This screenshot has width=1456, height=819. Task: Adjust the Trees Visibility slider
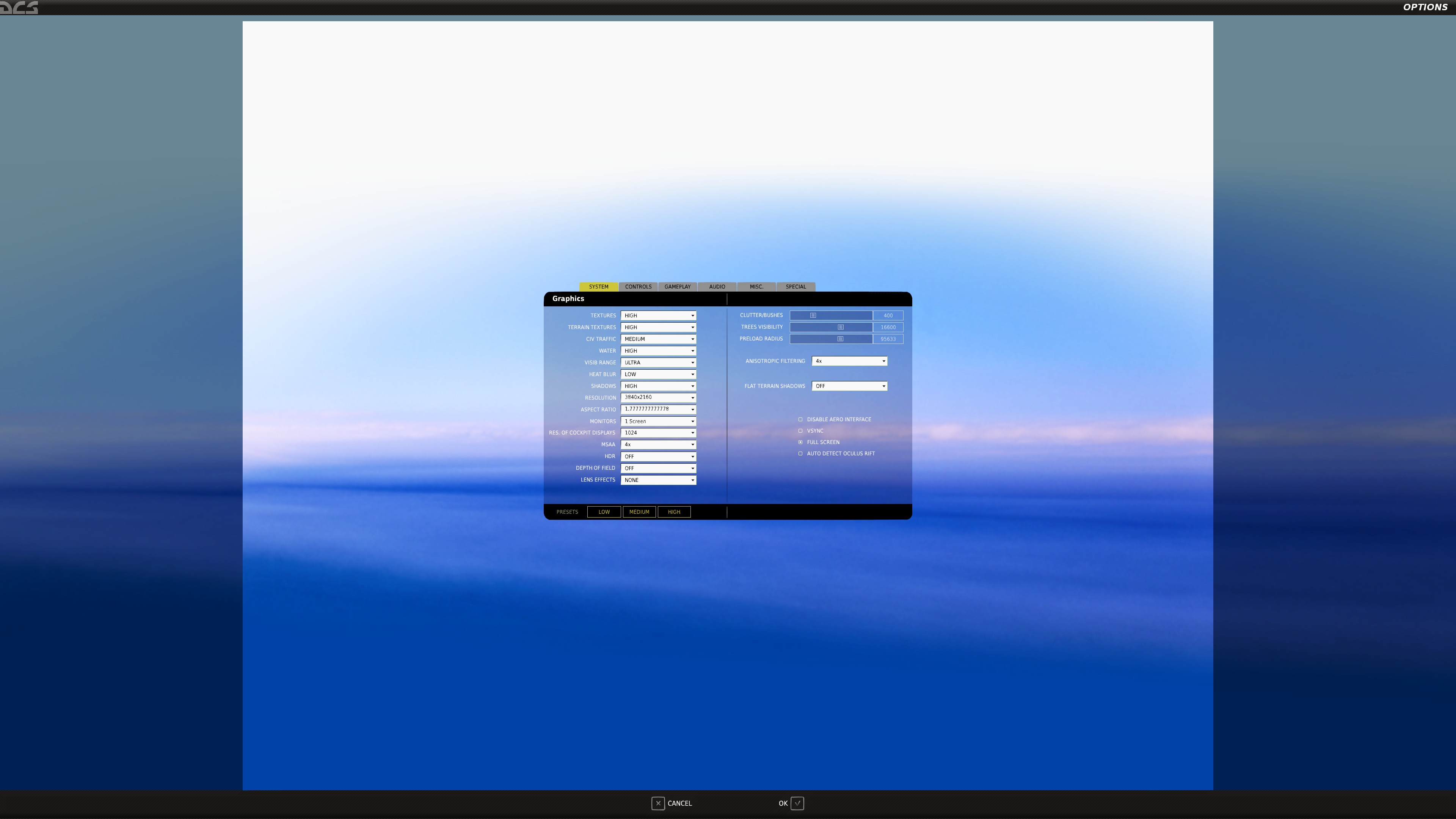(831, 327)
